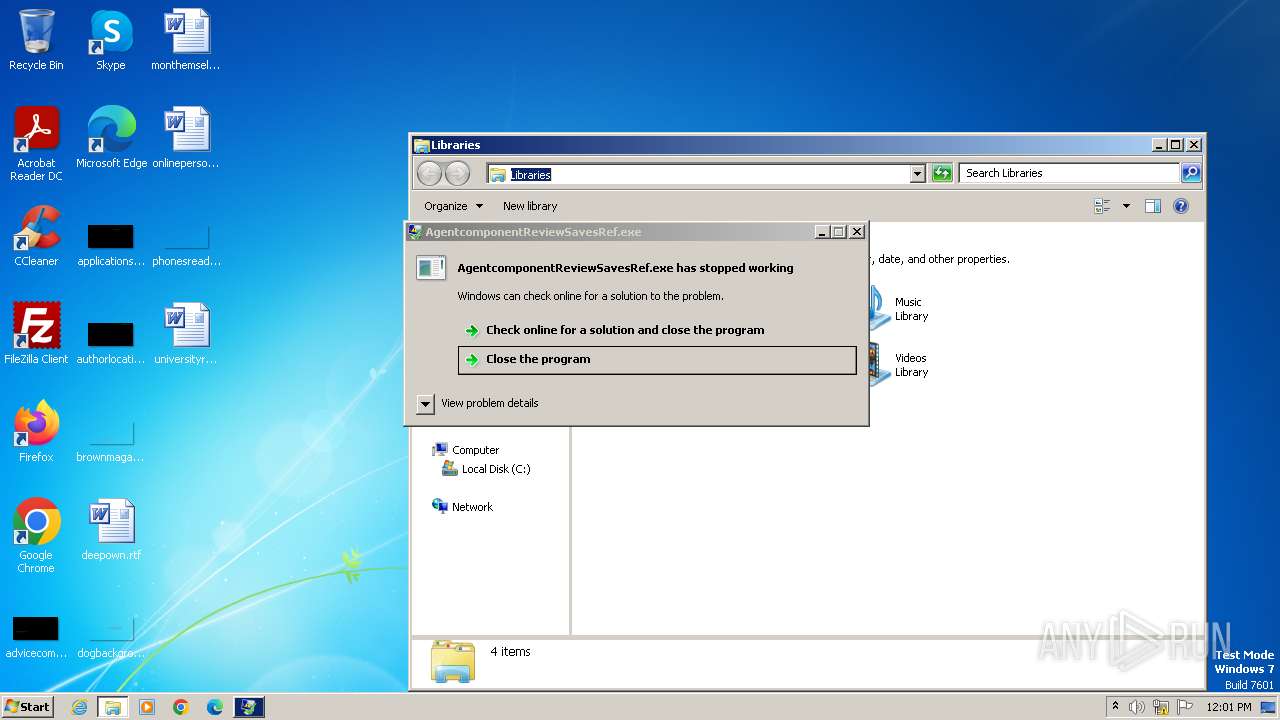Choose Check online for a solution

657,330
